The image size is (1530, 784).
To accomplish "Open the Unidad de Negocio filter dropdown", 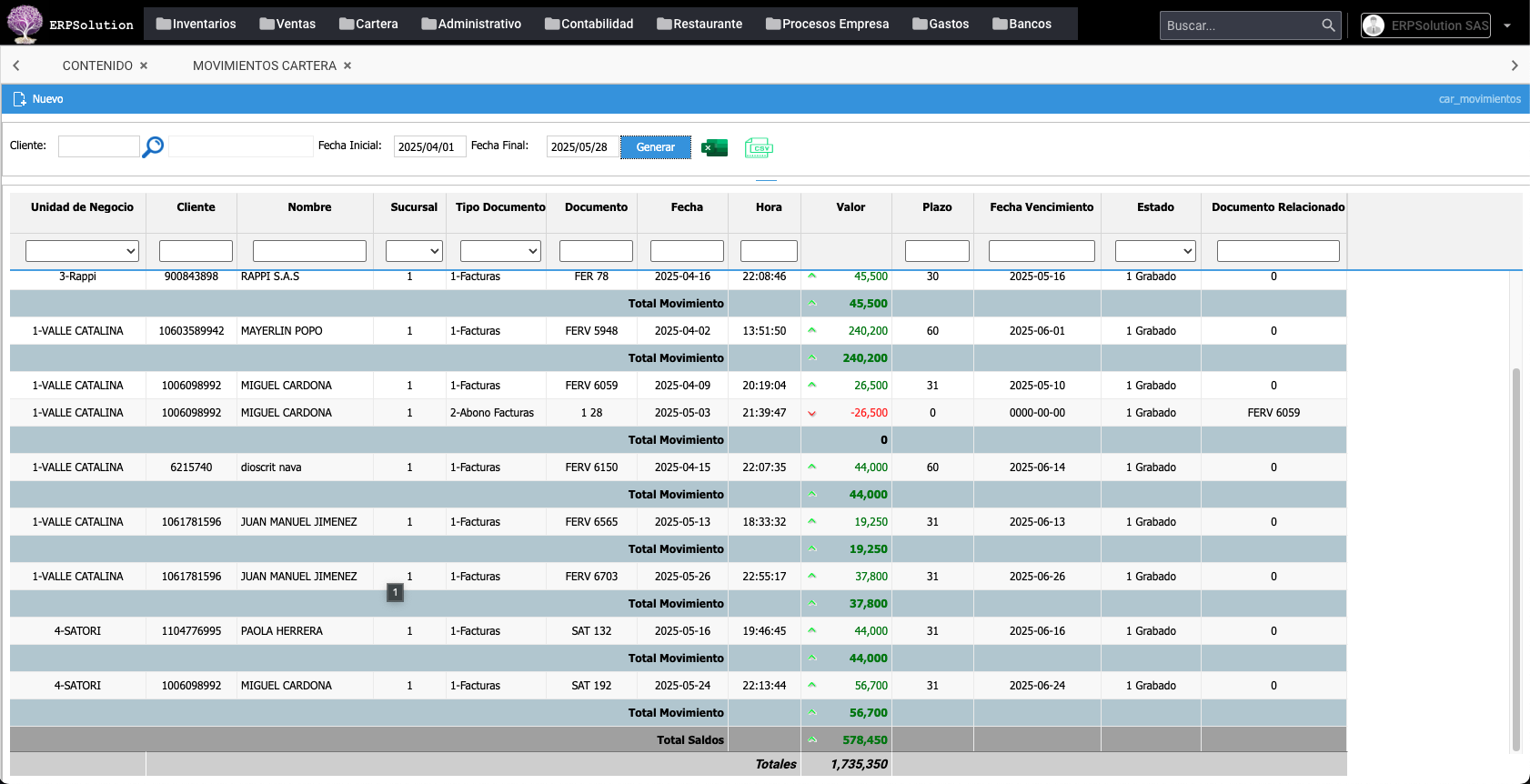I will coord(82,251).
